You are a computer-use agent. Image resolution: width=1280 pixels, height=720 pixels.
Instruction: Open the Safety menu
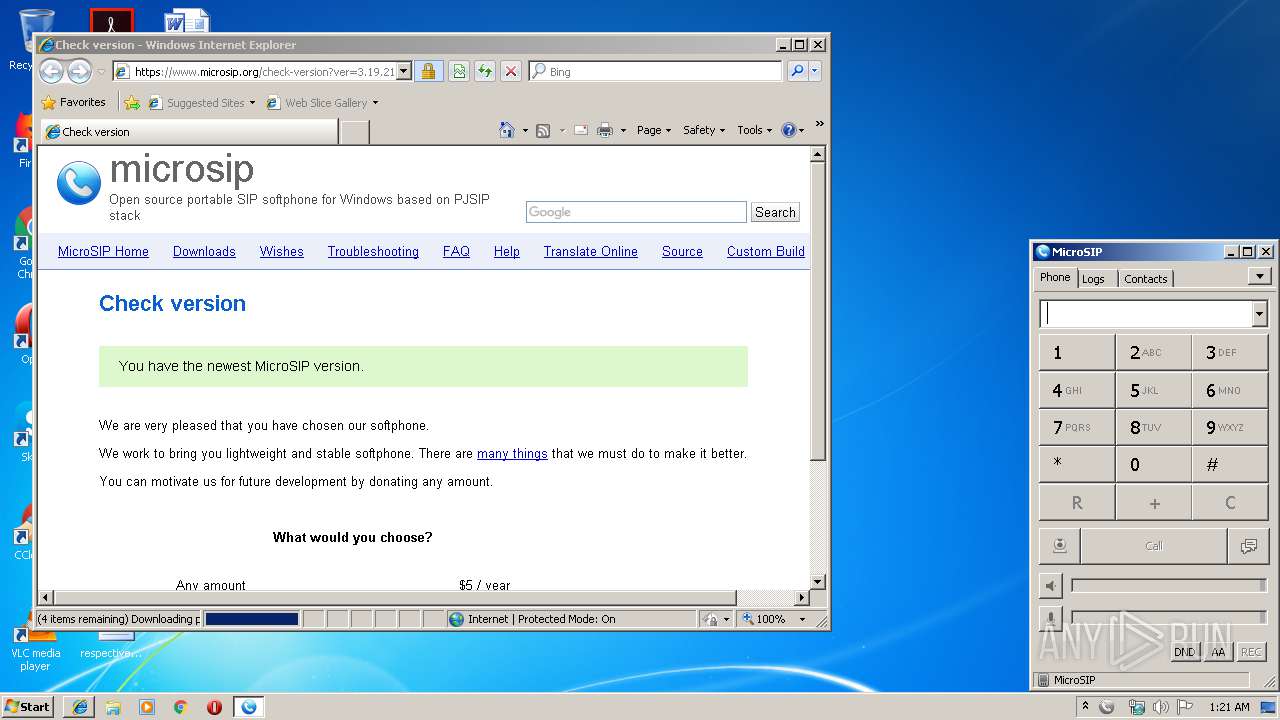pos(704,130)
